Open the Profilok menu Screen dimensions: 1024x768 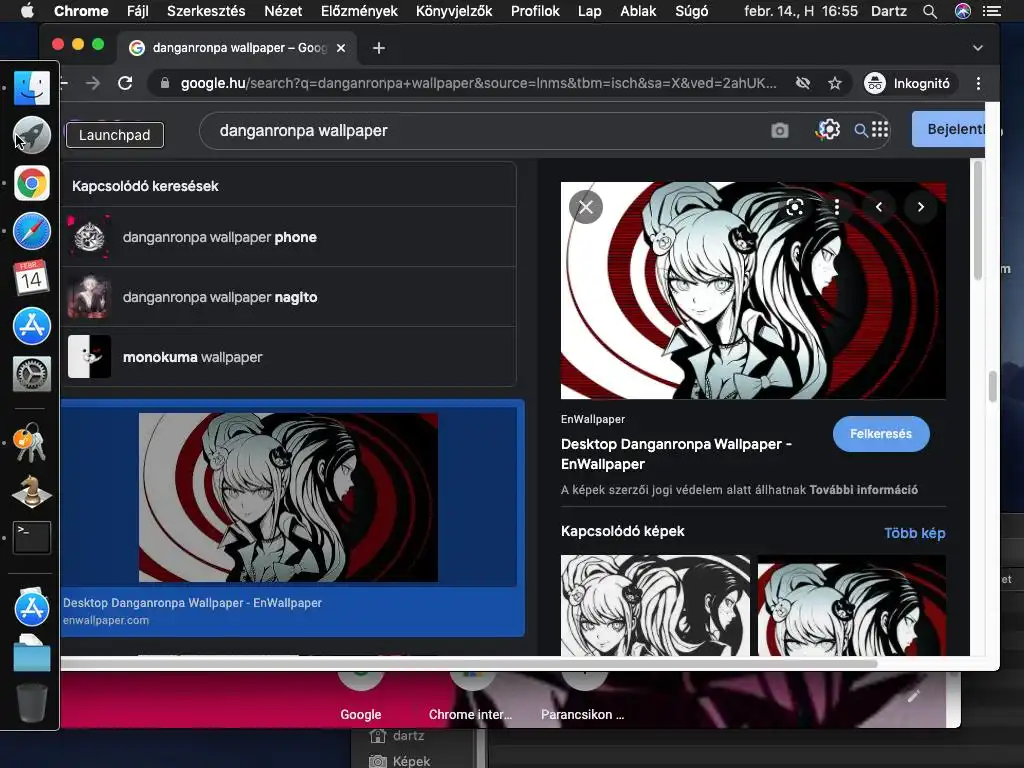click(x=535, y=11)
